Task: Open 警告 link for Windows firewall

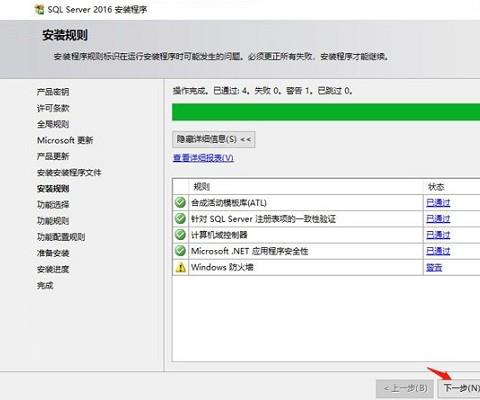Action: pos(434,267)
